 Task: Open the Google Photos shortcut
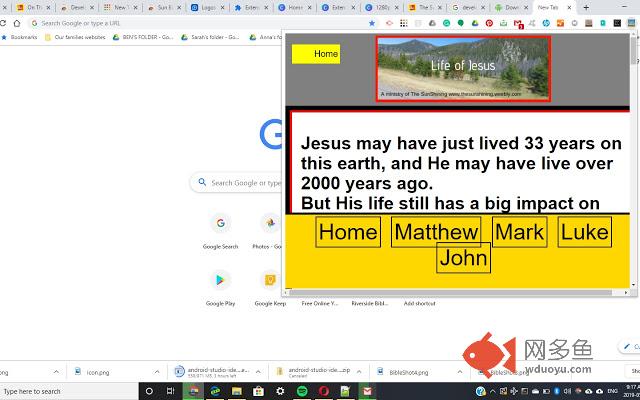[x=269, y=223]
